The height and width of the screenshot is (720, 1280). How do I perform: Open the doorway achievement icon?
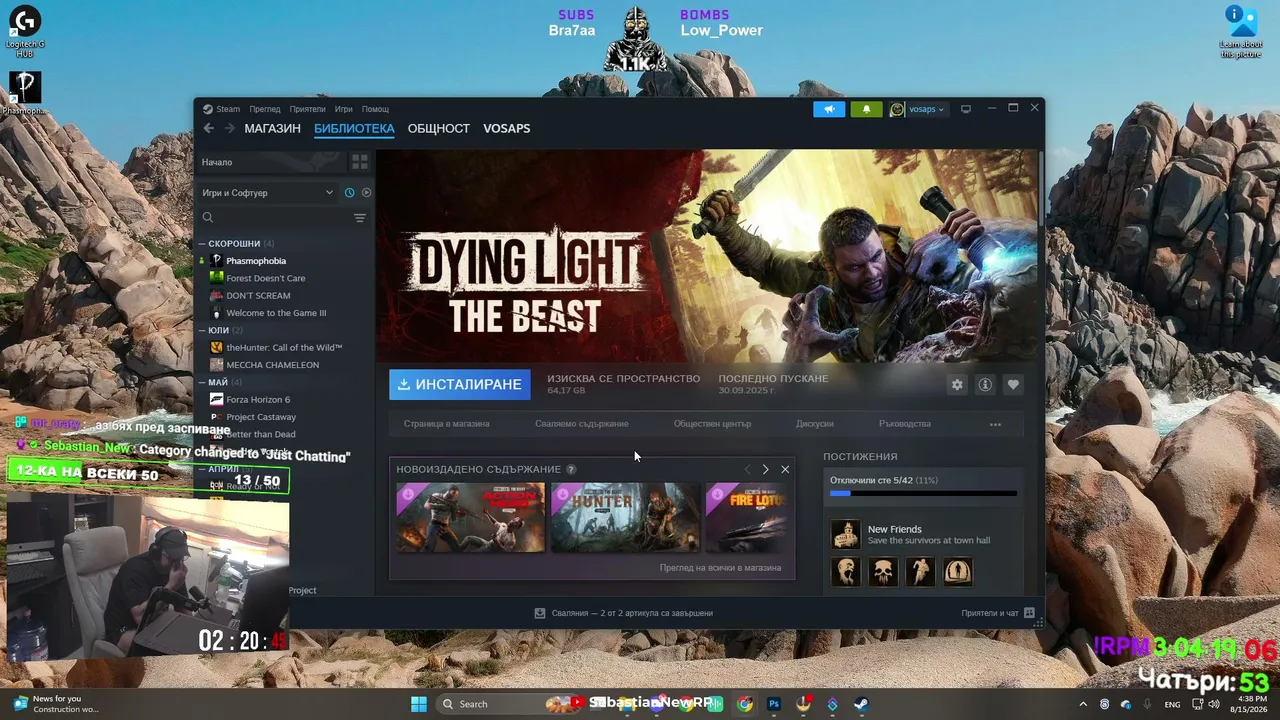[x=957, y=572]
